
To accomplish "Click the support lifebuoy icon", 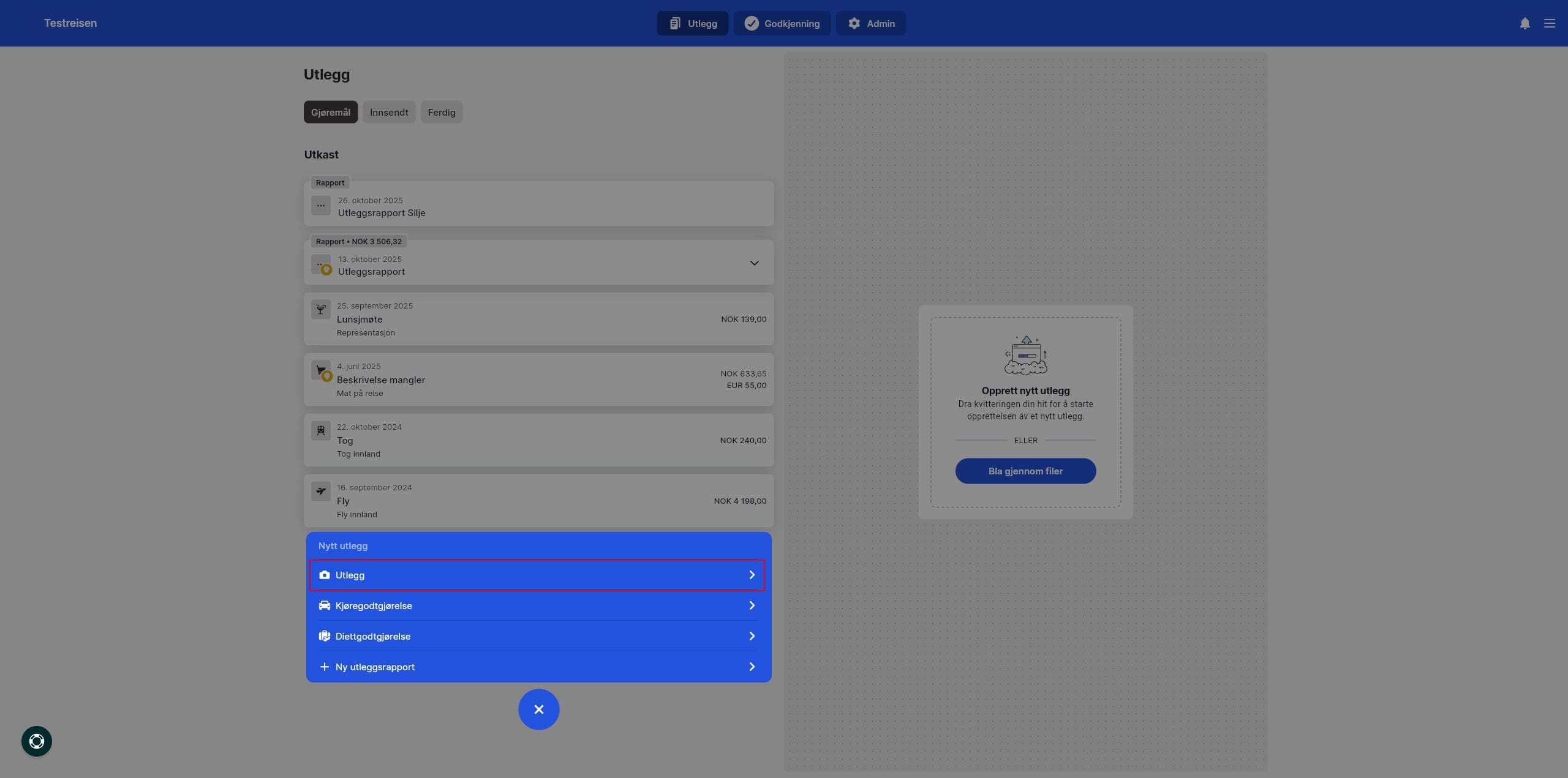I will click(x=37, y=741).
